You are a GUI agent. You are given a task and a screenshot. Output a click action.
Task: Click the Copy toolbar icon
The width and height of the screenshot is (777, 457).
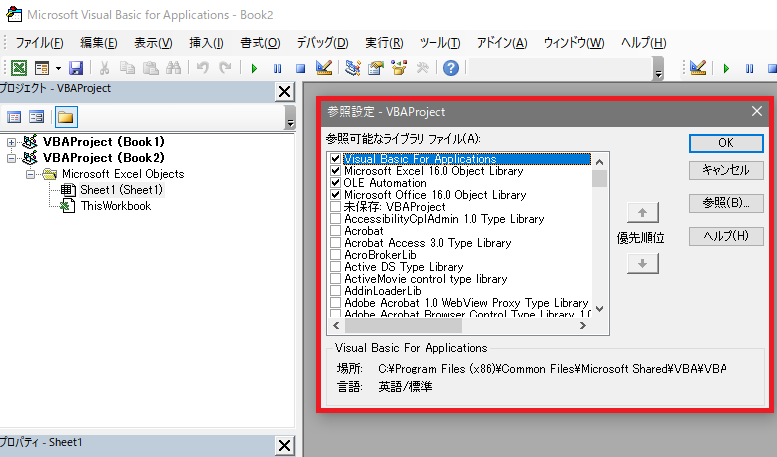(127, 68)
